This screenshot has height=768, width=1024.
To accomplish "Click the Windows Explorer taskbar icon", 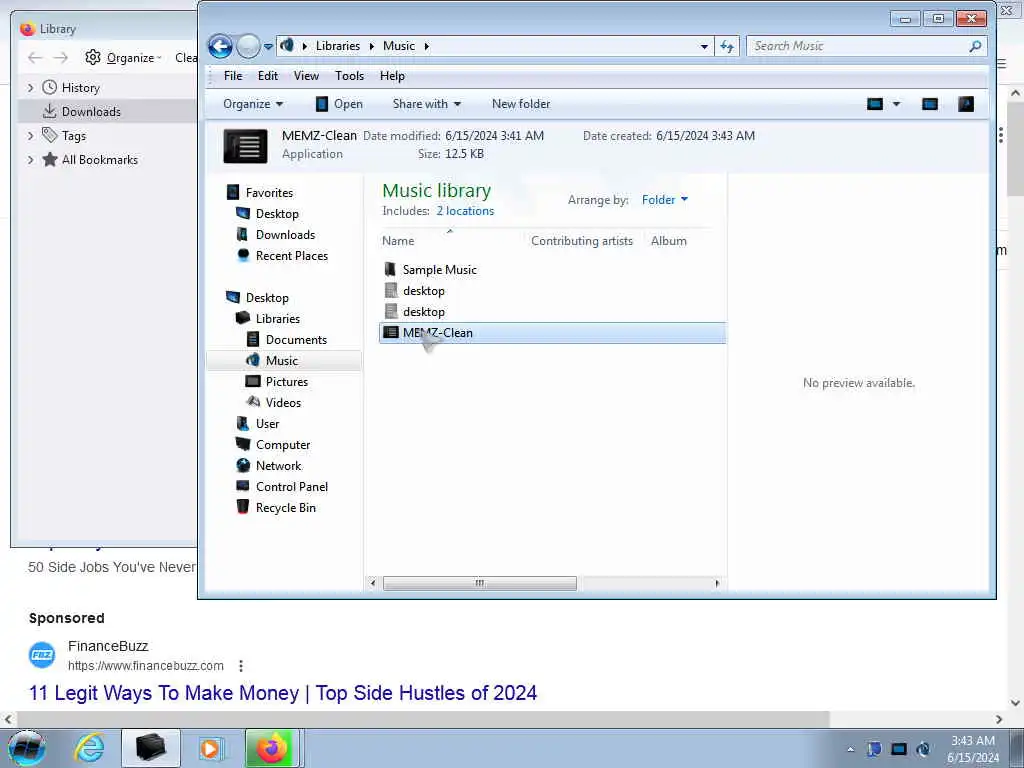I will [x=150, y=748].
